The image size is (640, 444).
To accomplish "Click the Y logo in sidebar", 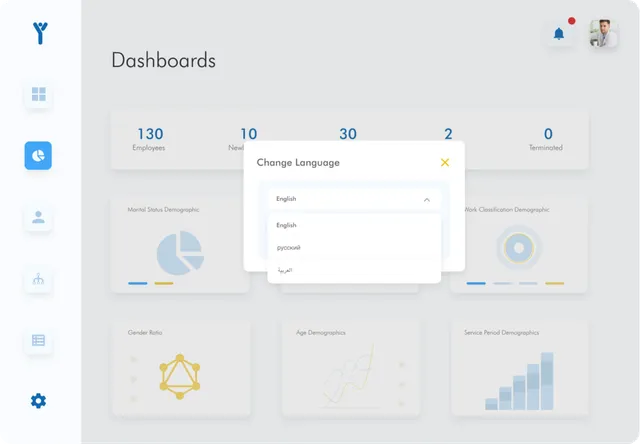I will coord(39,32).
